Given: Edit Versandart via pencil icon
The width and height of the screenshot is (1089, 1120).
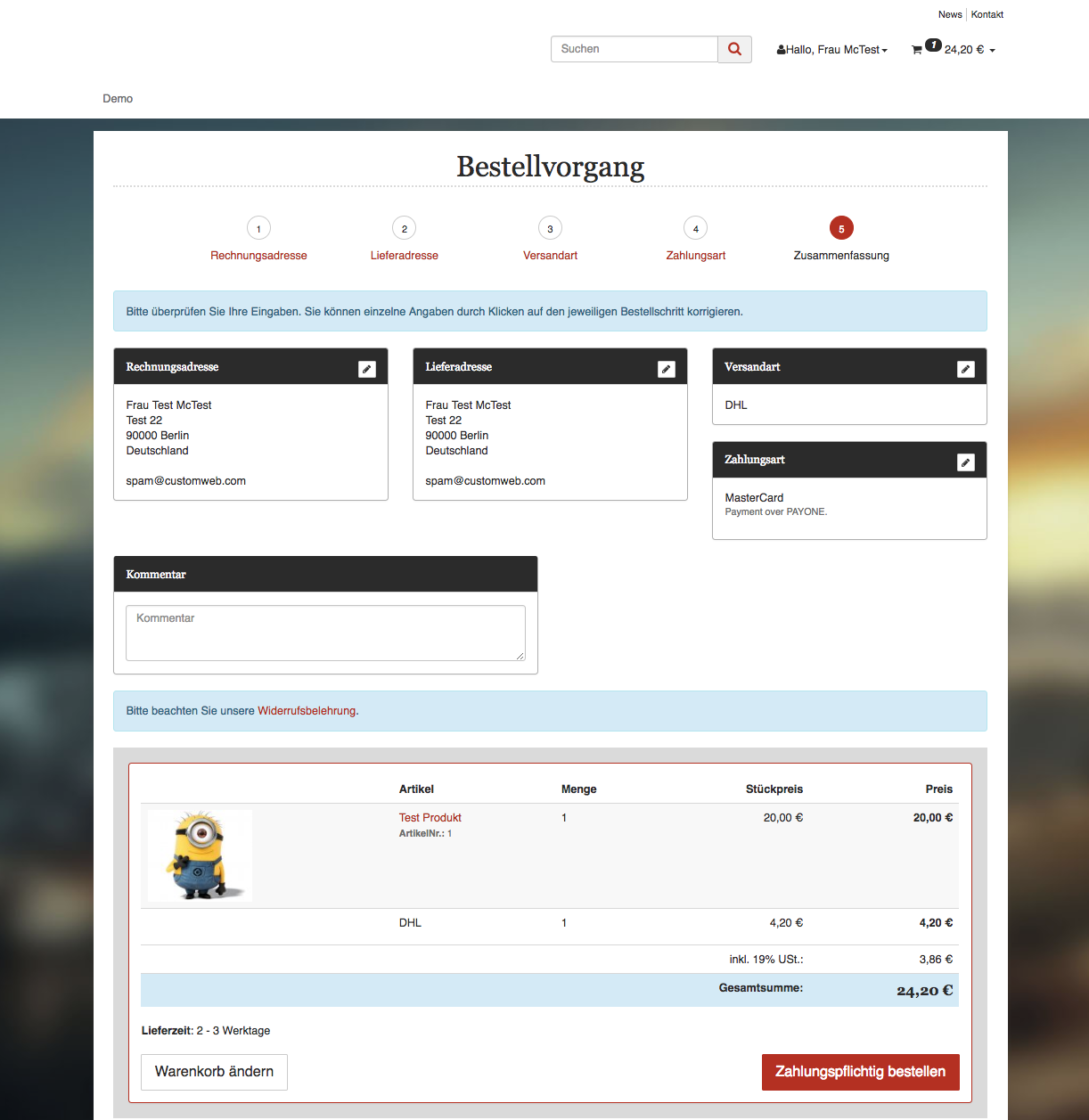Looking at the screenshot, I should 965,369.
